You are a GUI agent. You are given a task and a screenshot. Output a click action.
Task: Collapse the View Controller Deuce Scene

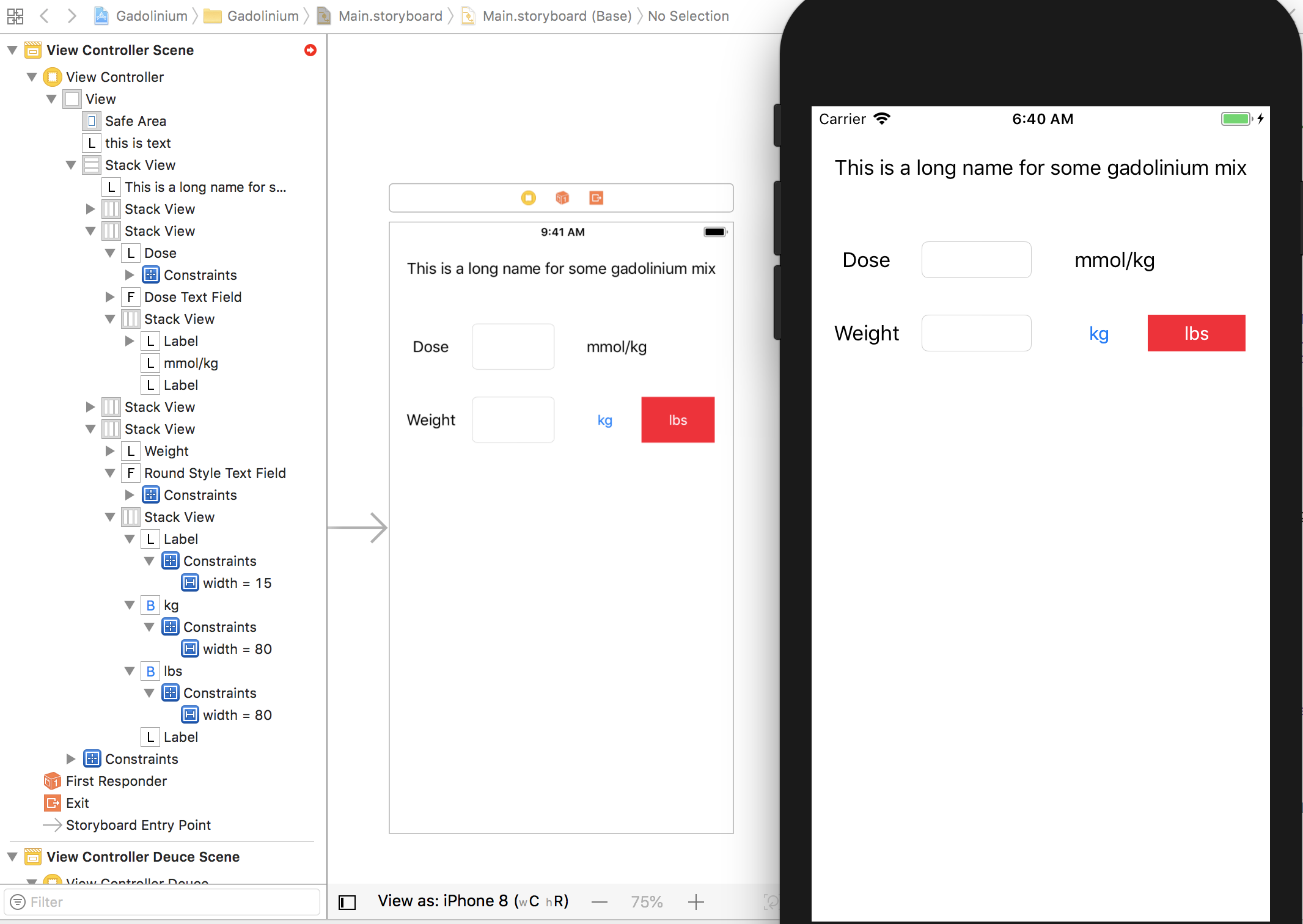12,857
